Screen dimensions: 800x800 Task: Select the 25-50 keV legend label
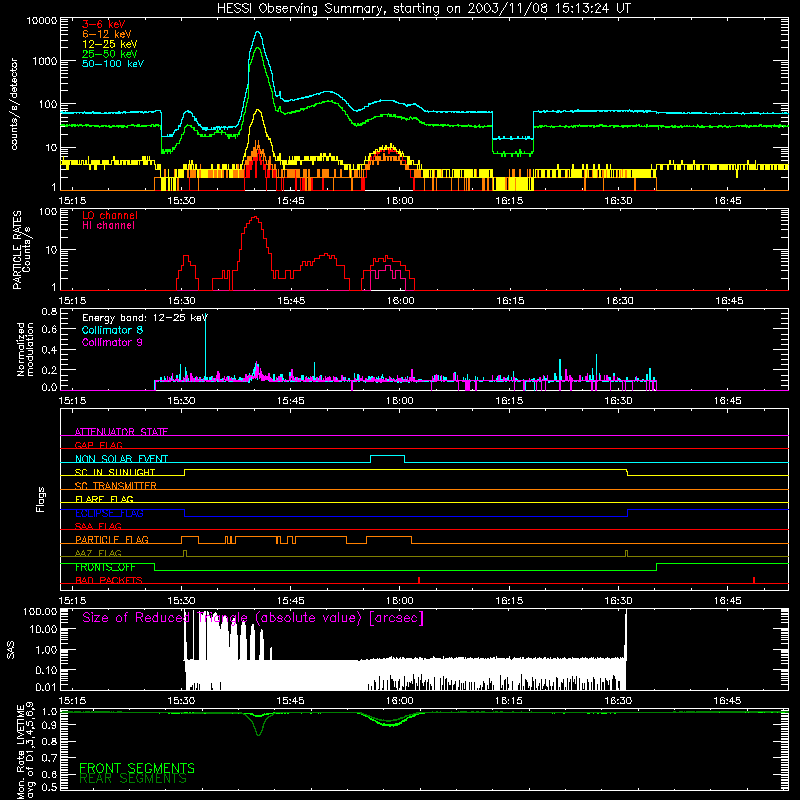tap(109, 54)
